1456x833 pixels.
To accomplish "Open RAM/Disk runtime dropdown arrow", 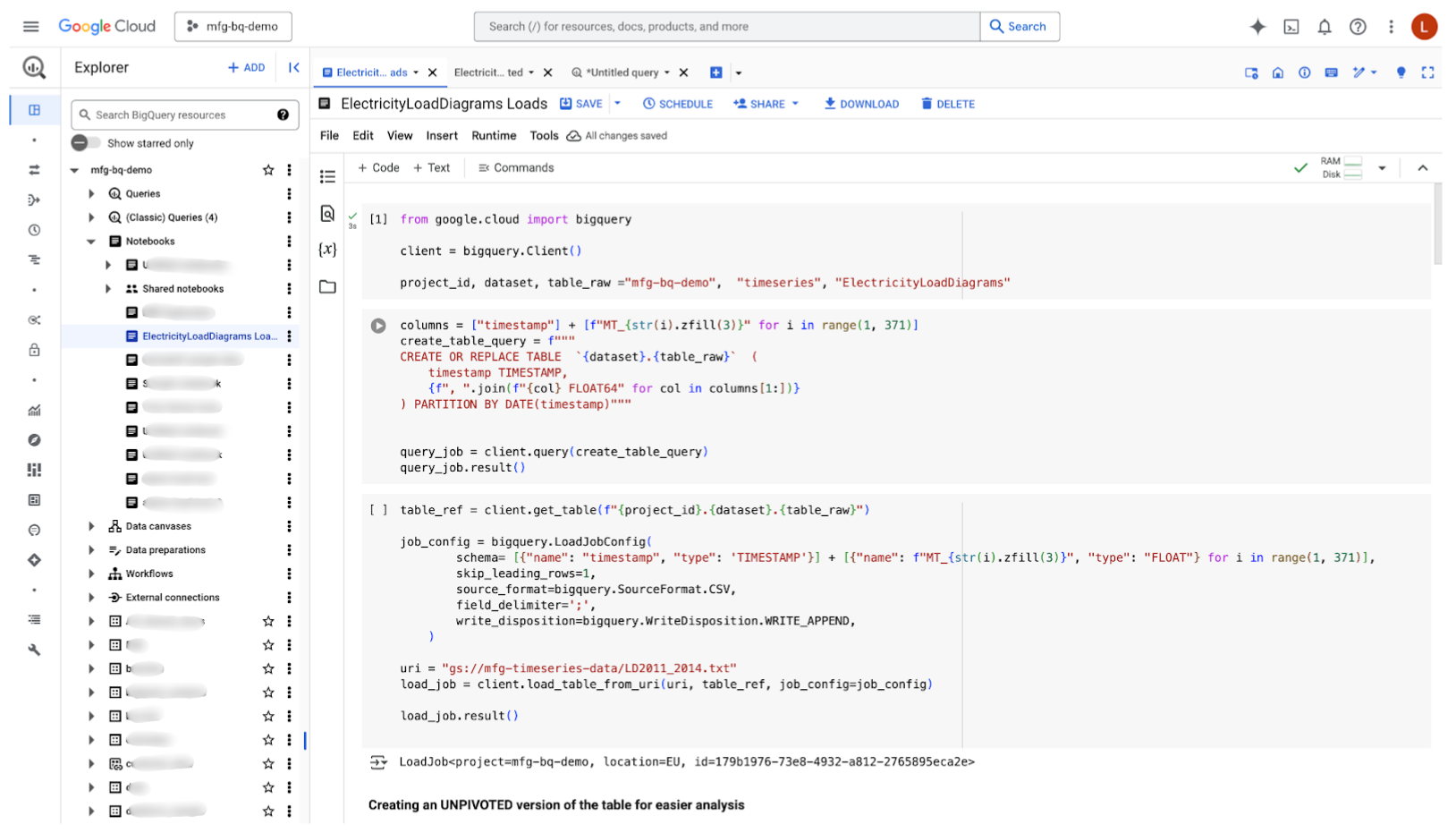I will tap(1382, 168).
